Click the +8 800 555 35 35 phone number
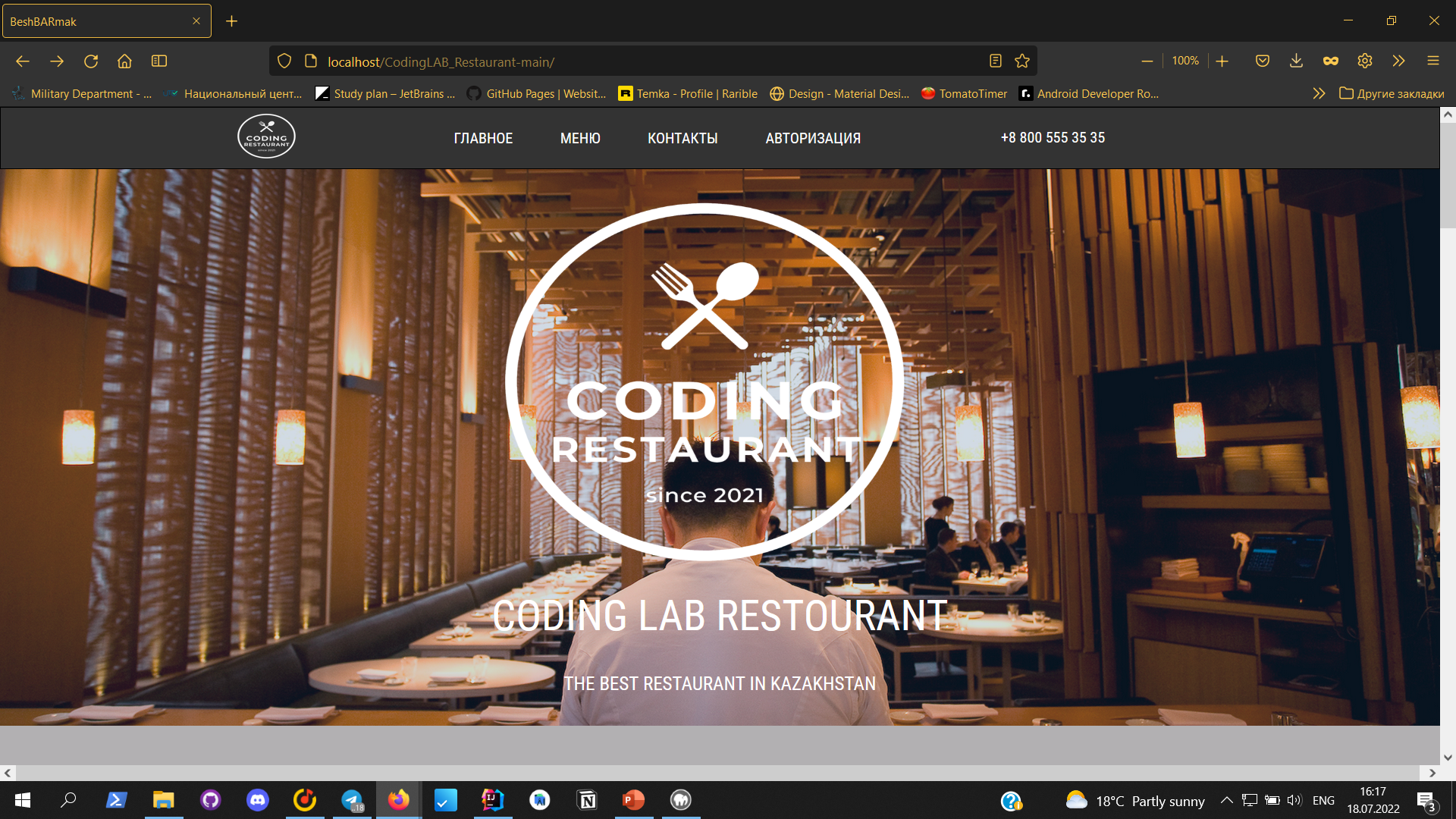Screen dimensions: 1456x819 click(1053, 138)
